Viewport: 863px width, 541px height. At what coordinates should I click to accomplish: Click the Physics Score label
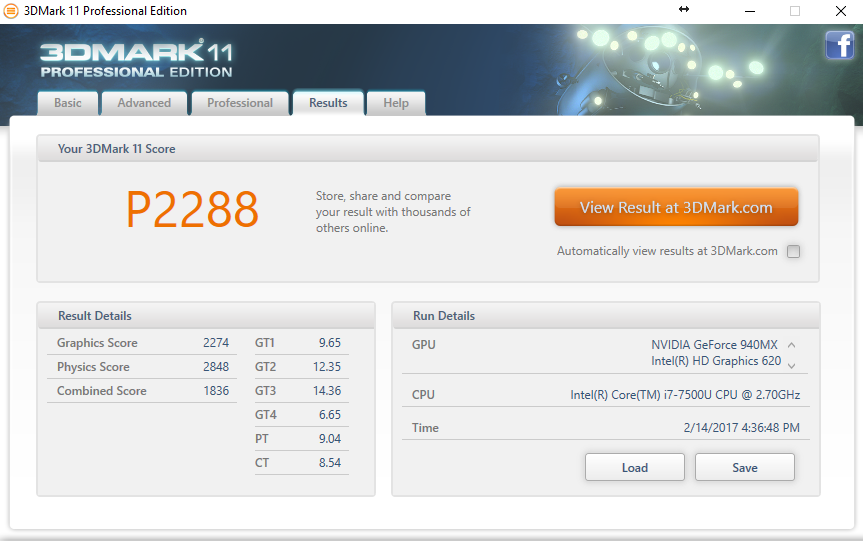[x=93, y=367]
